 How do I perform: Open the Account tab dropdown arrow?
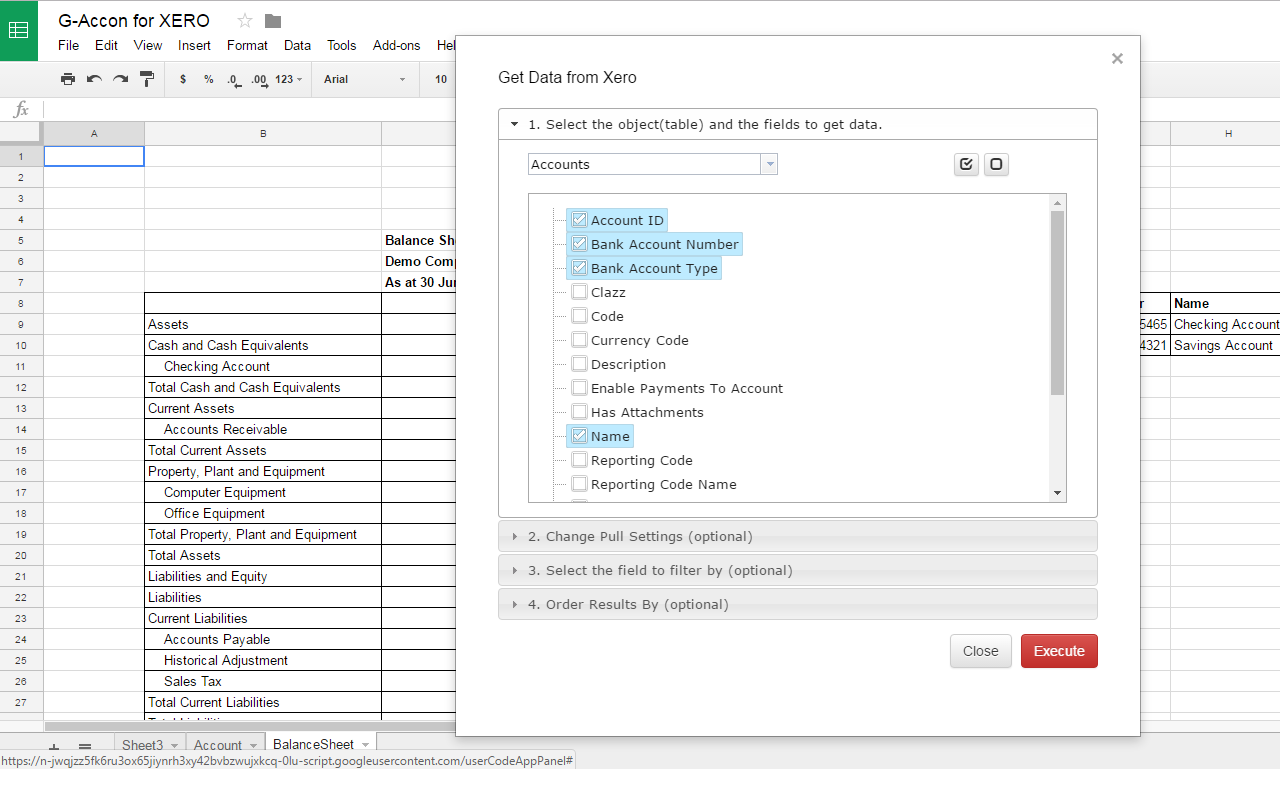pyautogui.click(x=254, y=746)
